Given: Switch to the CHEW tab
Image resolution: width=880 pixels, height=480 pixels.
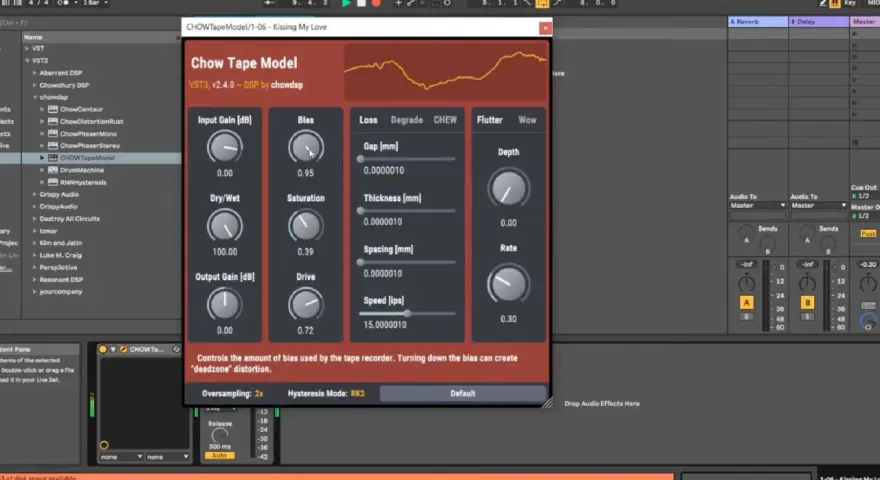Looking at the screenshot, I should [445, 120].
